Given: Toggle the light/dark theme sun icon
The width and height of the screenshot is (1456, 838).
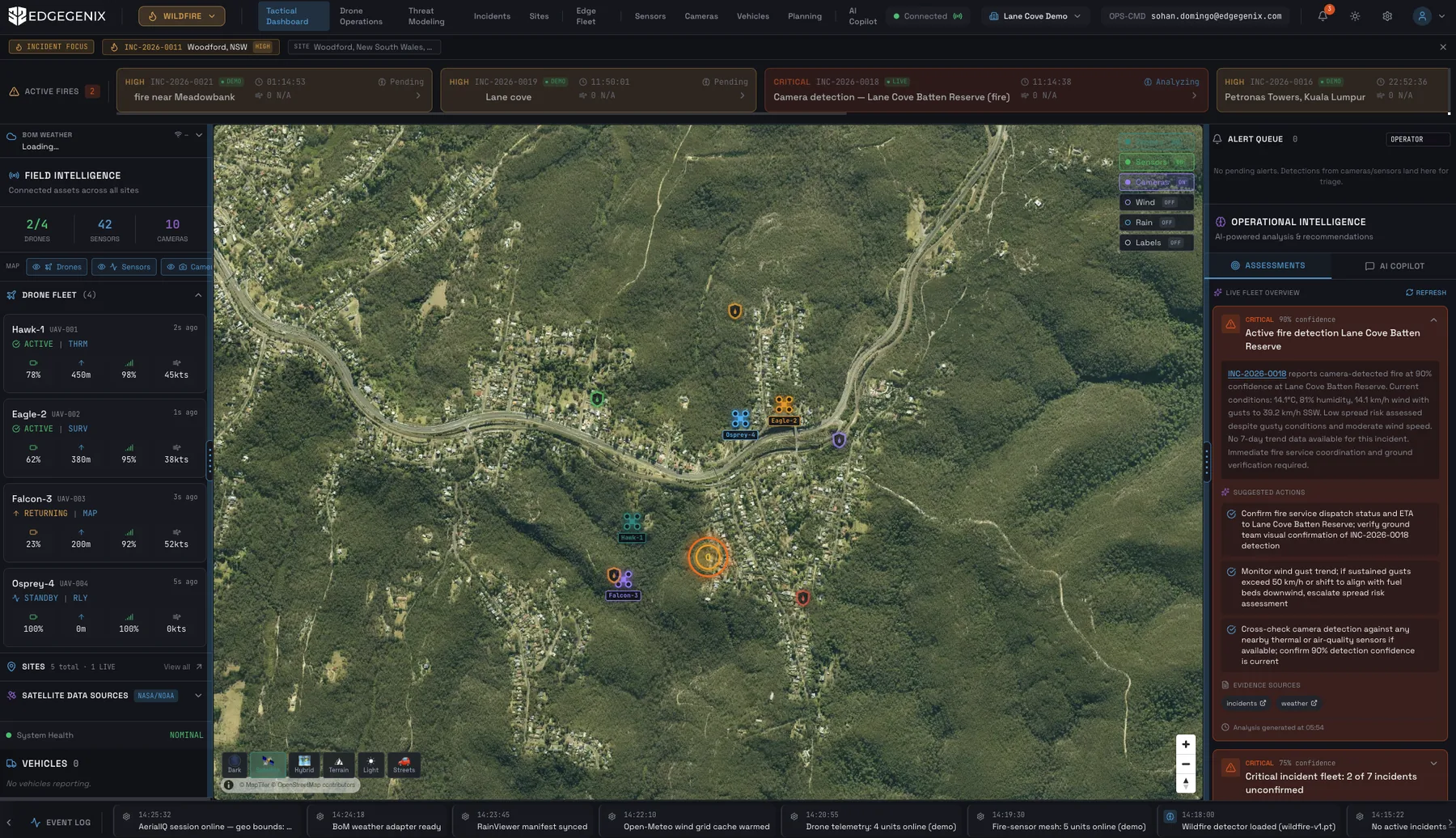Looking at the screenshot, I should pyautogui.click(x=1355, y=16).
